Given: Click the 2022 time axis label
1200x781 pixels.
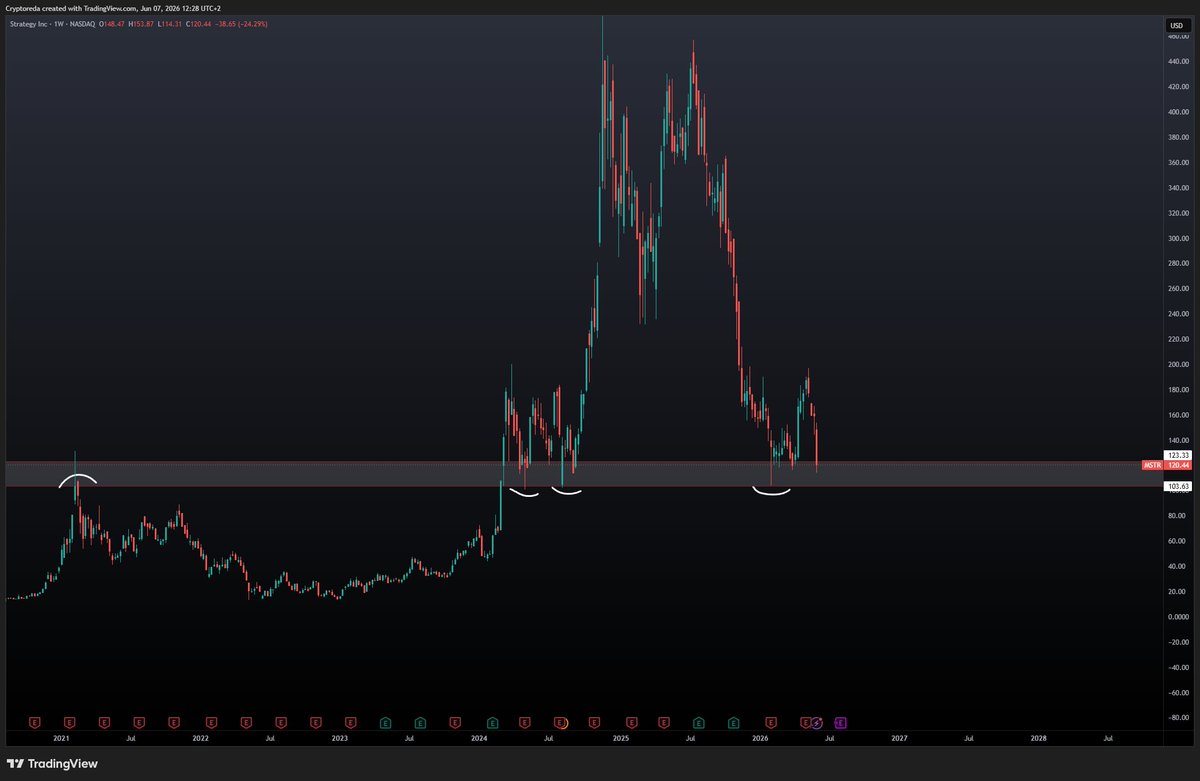Looking at the screenshot, I should (200, 738).
